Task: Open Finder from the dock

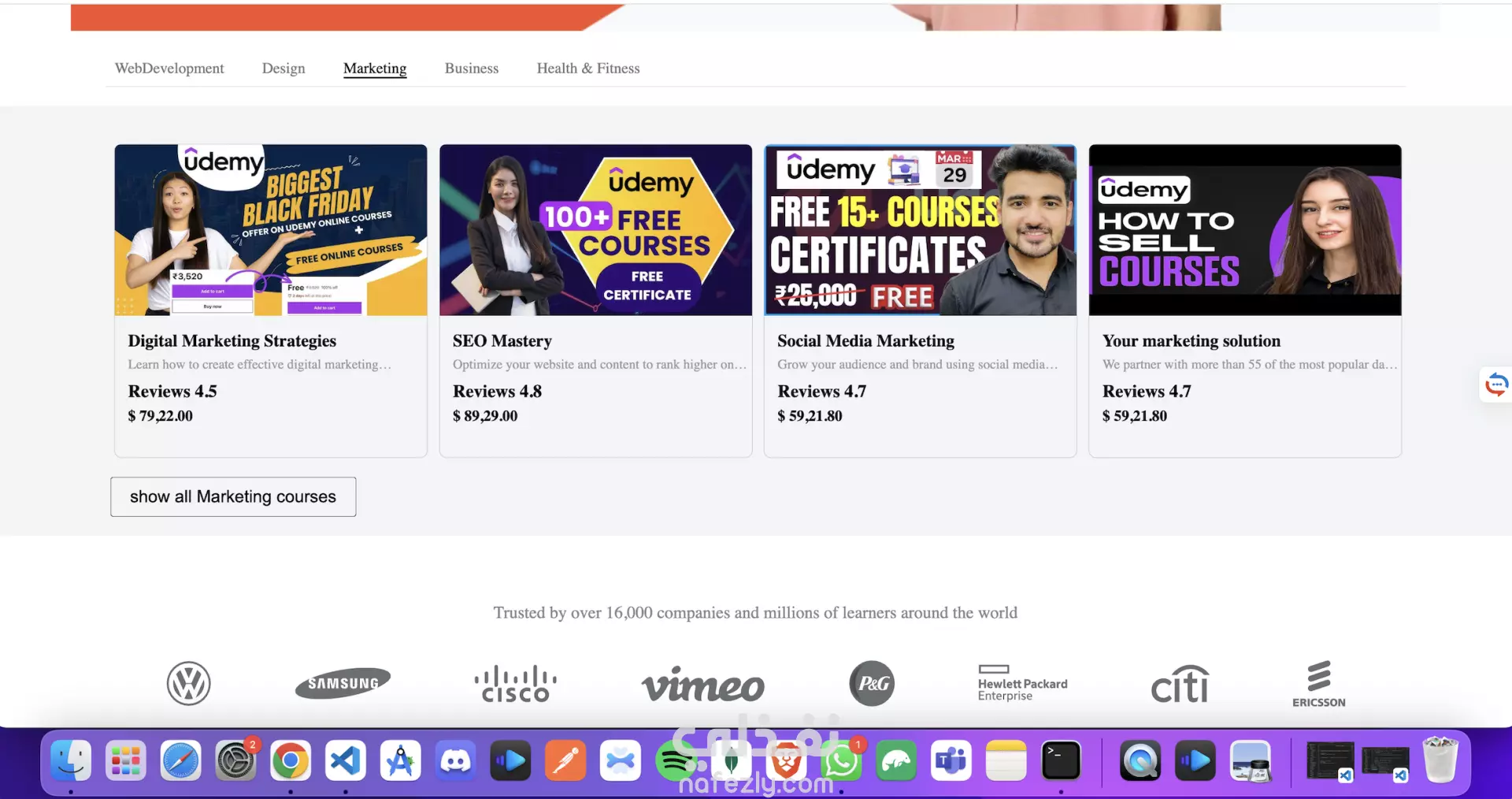Action: click(71, 760)
